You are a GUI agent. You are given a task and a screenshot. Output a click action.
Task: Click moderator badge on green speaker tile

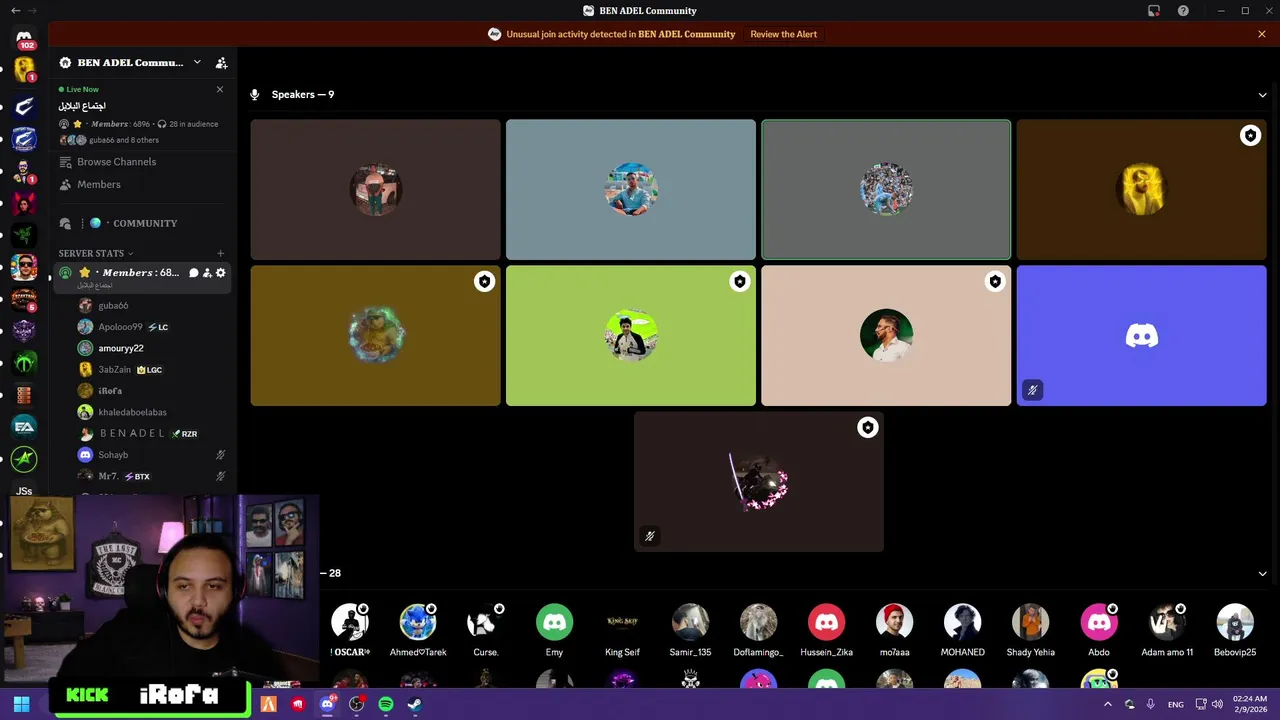739,282
